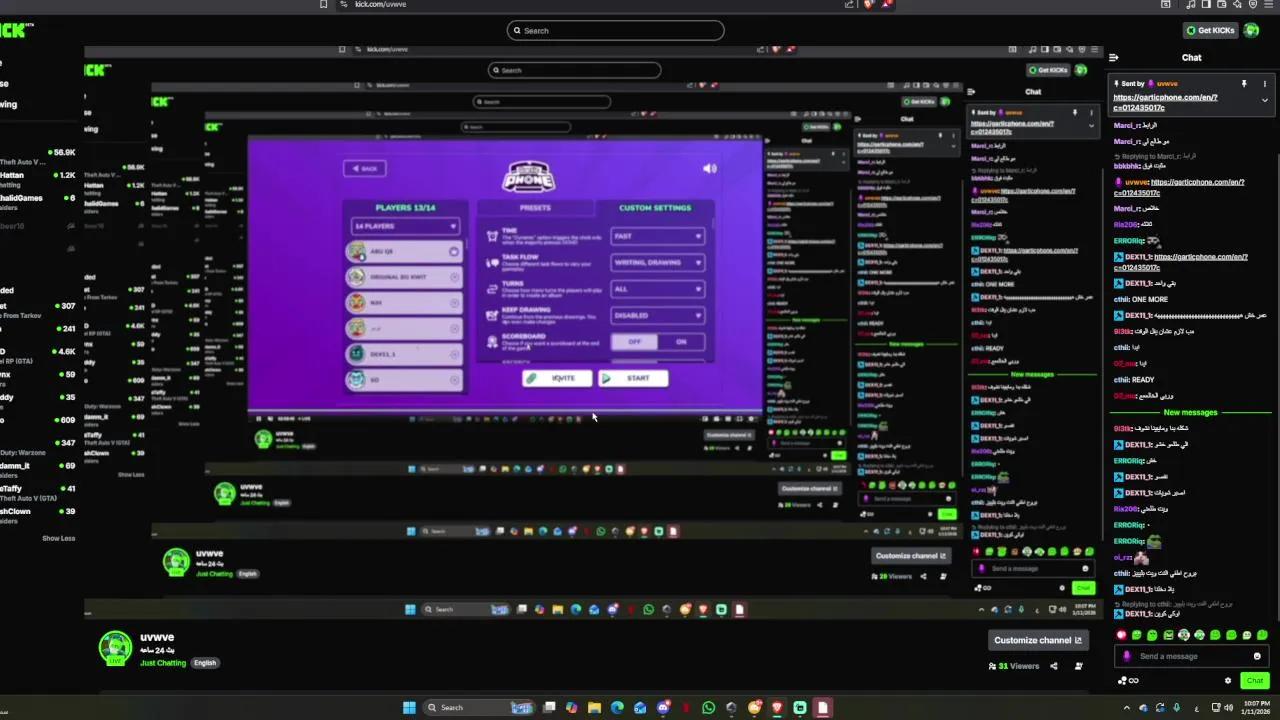Focus the main Send a message input
Viewport: 1280px width, 720px height.
click(1190, 656)
